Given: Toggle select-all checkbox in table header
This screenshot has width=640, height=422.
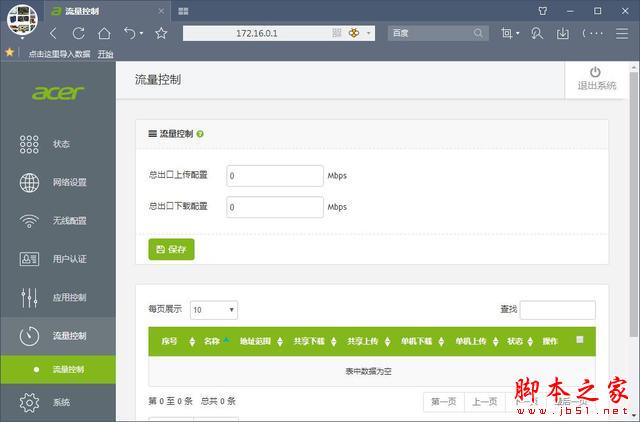Looking at the screenshot, I should [x=580, y=340].
